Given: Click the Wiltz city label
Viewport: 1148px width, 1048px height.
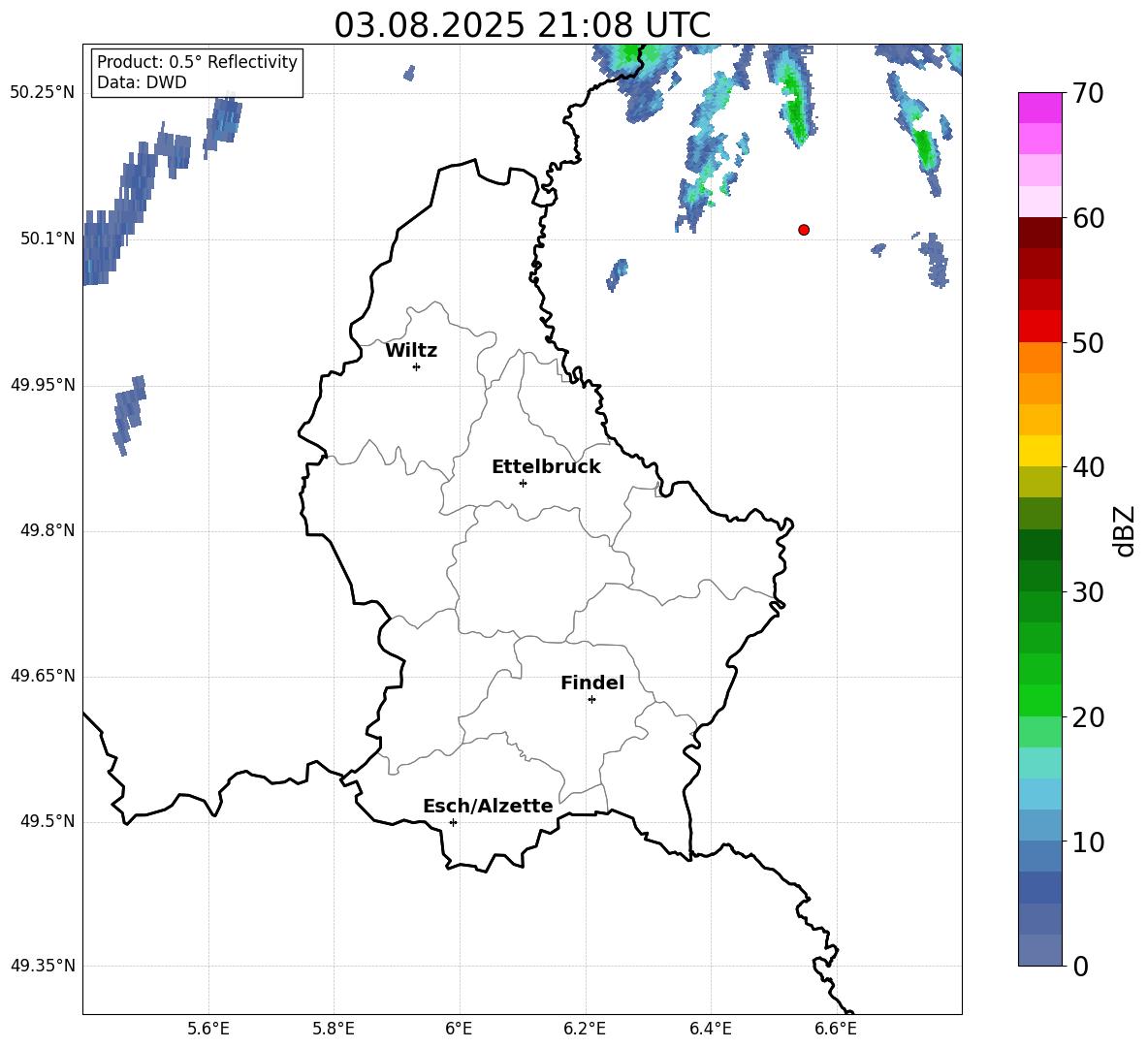Looking at the screenshot, I should click(x=411, y=351).
